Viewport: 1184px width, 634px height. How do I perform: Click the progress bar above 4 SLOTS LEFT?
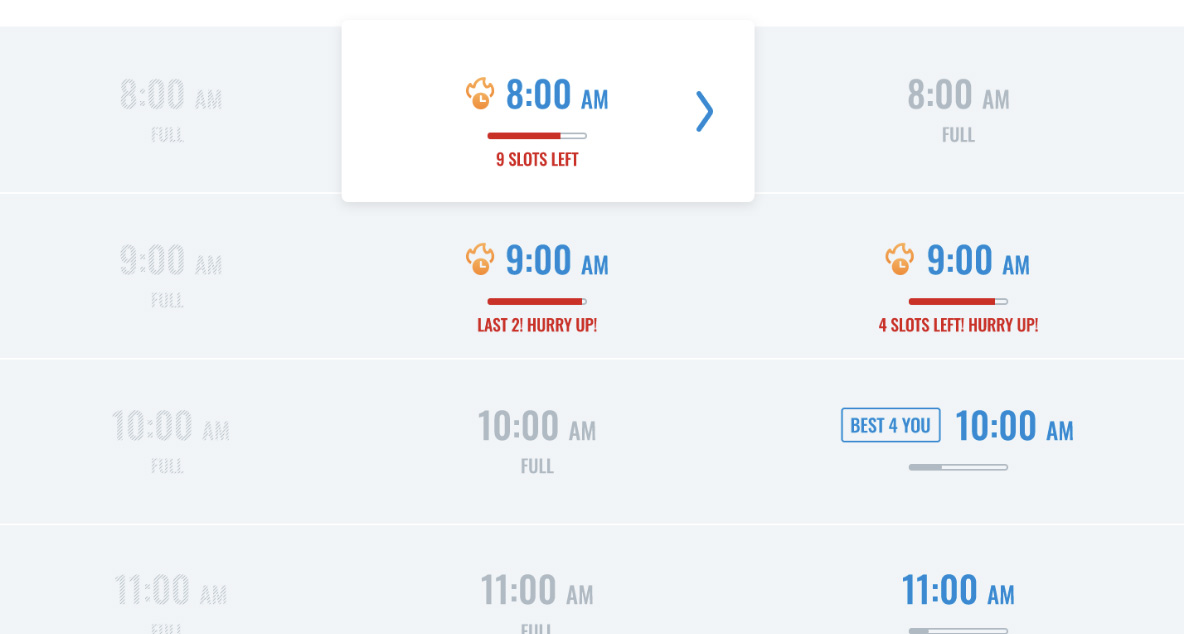(x=958, y=301)
